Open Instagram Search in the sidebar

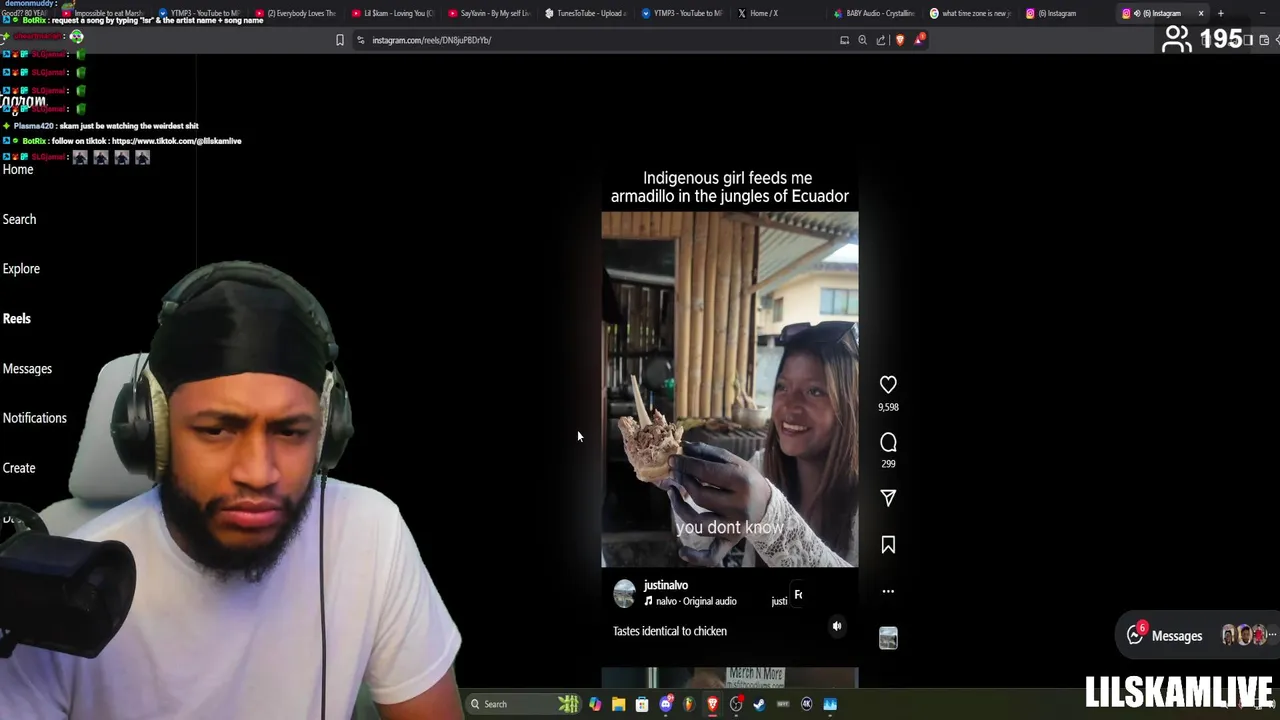pos(19,219)
